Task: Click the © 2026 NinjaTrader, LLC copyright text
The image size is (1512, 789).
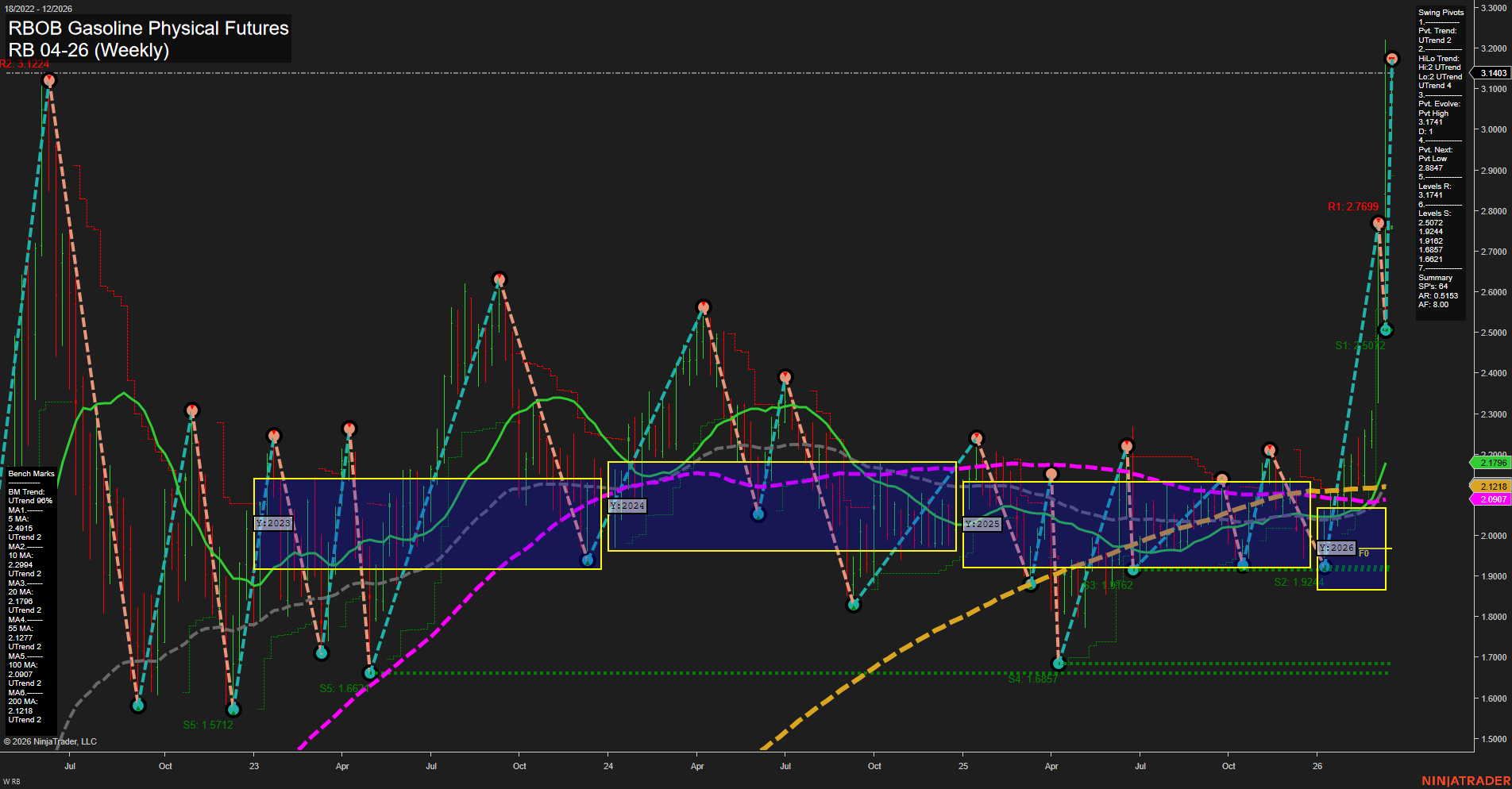Action: coord(50,741)
